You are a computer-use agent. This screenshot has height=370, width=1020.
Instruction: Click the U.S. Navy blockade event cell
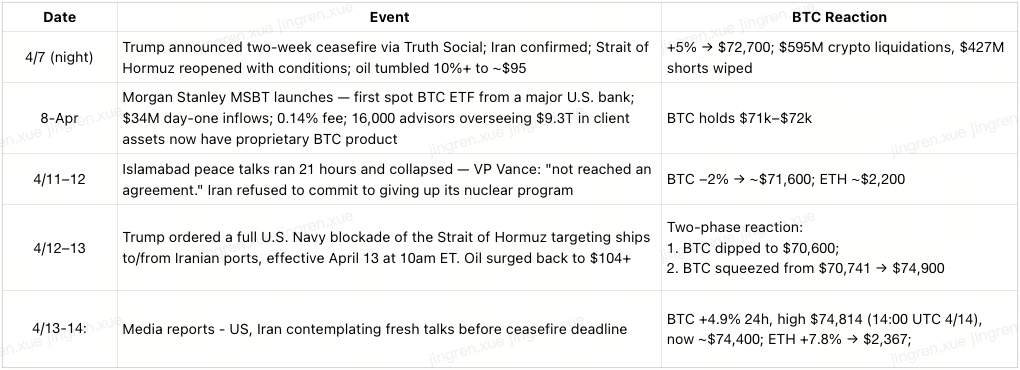389,248
